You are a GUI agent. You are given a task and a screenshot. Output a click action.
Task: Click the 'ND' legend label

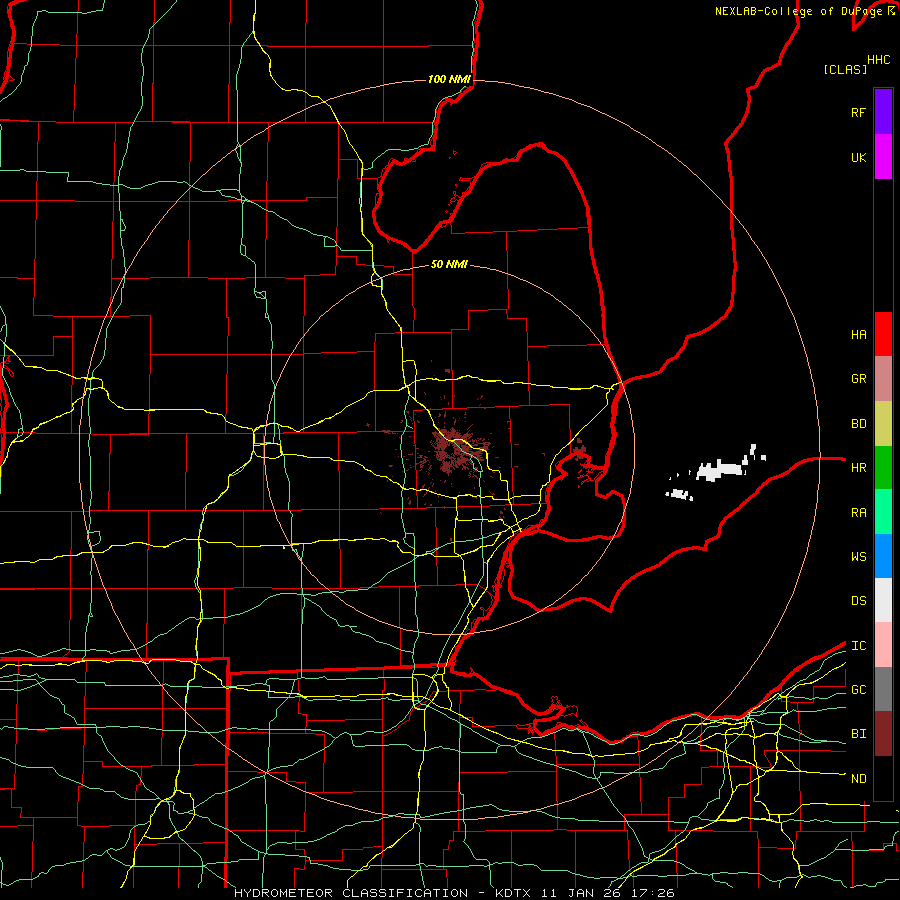(858, 779)
